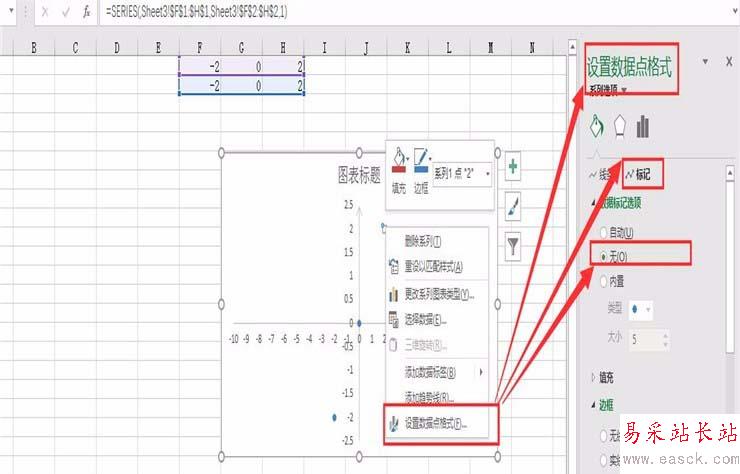The width and height of the screenshot is (740, 474).
Task: Select the data point at origin 0
Action: (359, 323)
